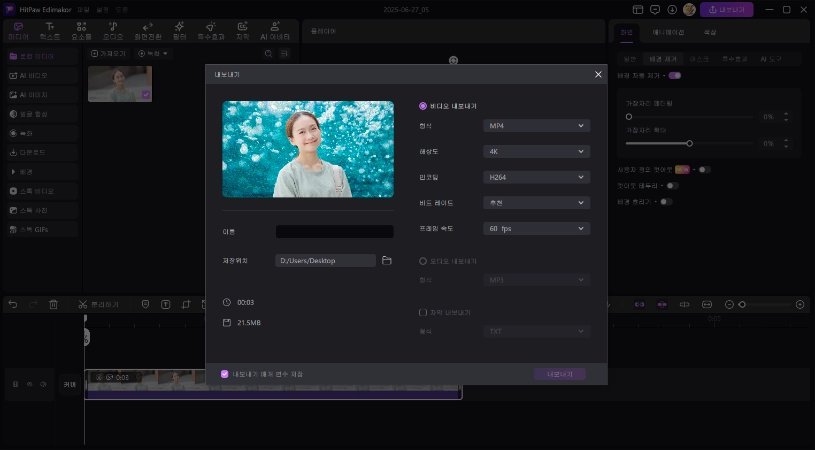Open the File menu in title bar
Image resolution: width=815 pixels, height=450 pixels.
pyautogui.click(x=83, y=9)
